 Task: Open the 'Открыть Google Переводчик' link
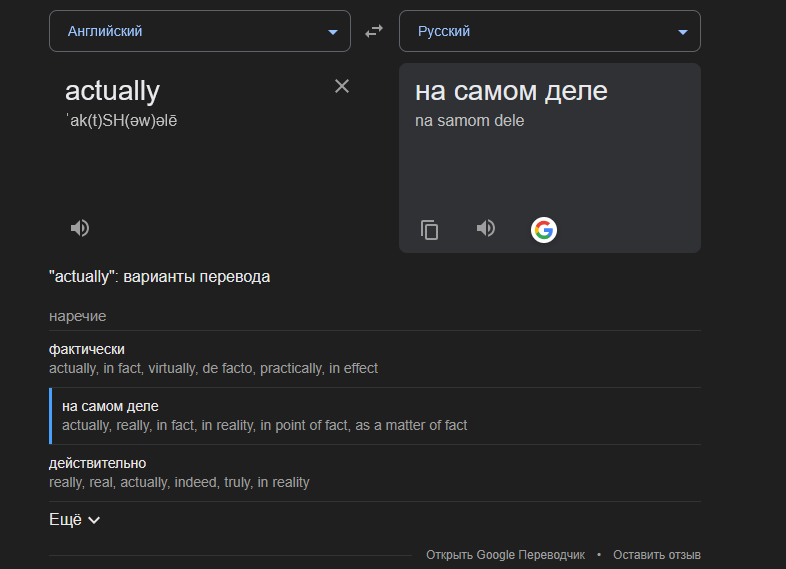(x=505, y=555)
